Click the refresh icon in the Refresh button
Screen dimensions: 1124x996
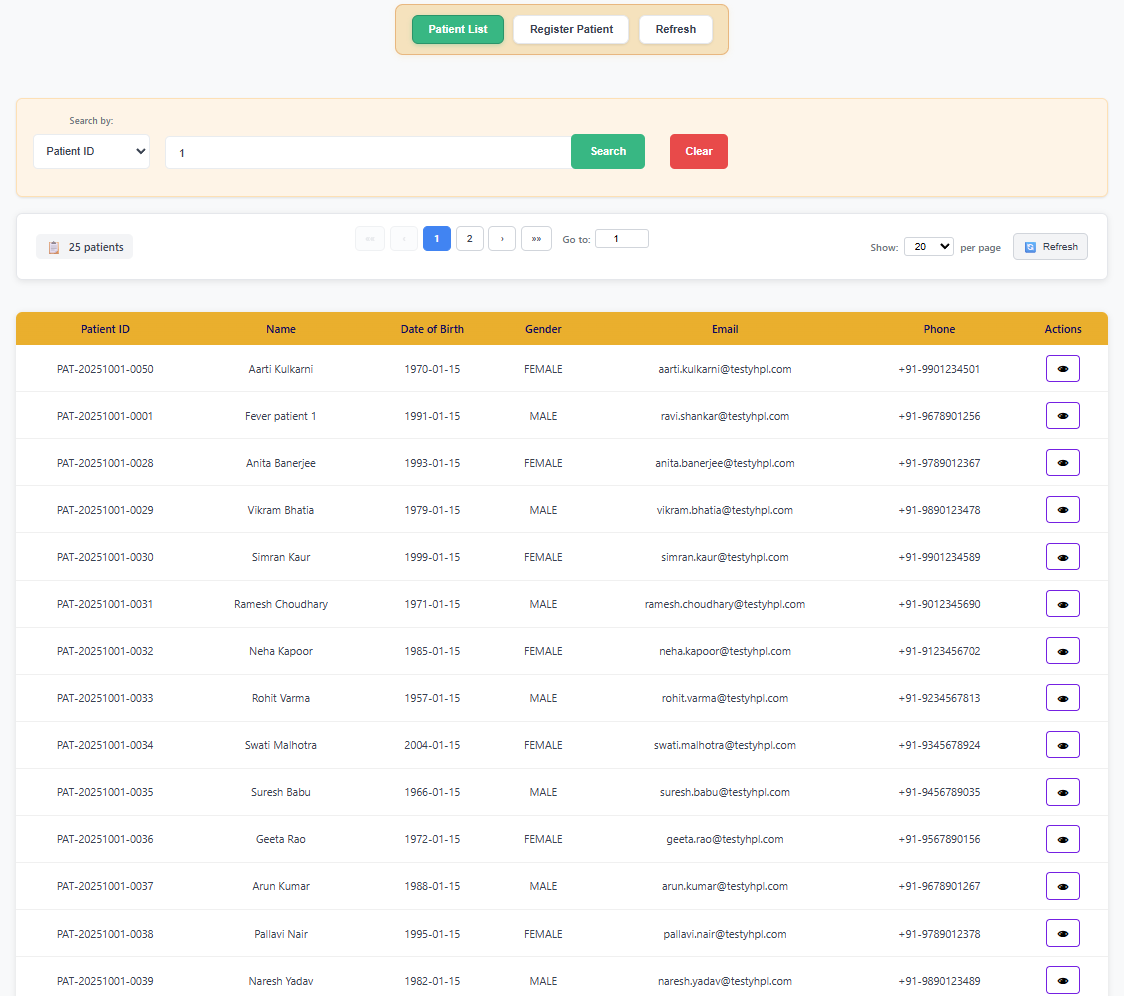click(1031, 246)
